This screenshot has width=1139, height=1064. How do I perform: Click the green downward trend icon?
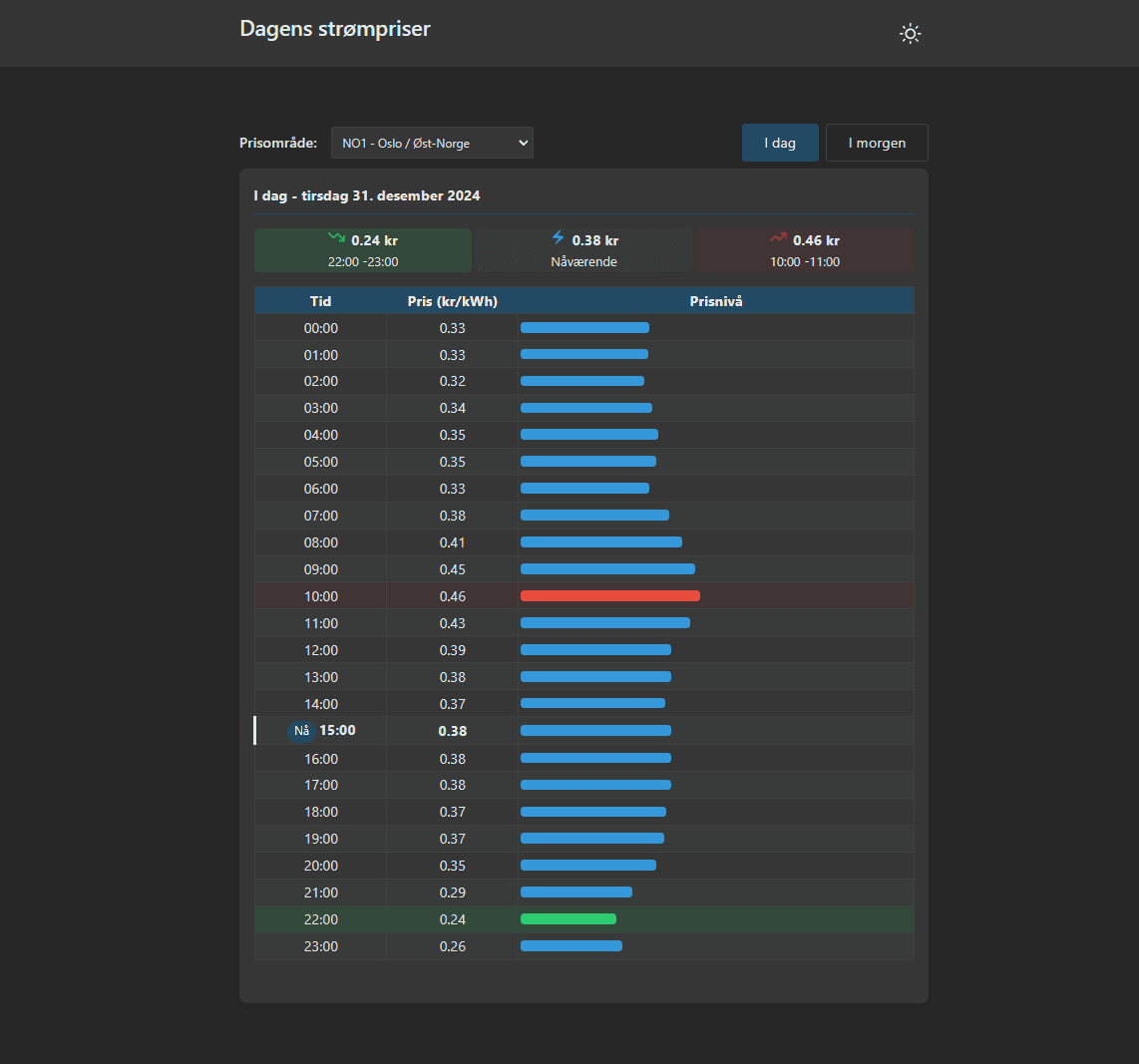click(336, 237)
